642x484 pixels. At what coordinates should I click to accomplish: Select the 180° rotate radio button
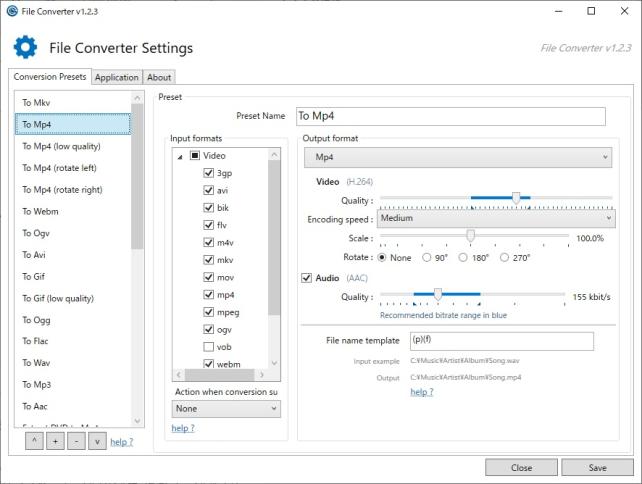pyautogui.click(x=462, y=257)
